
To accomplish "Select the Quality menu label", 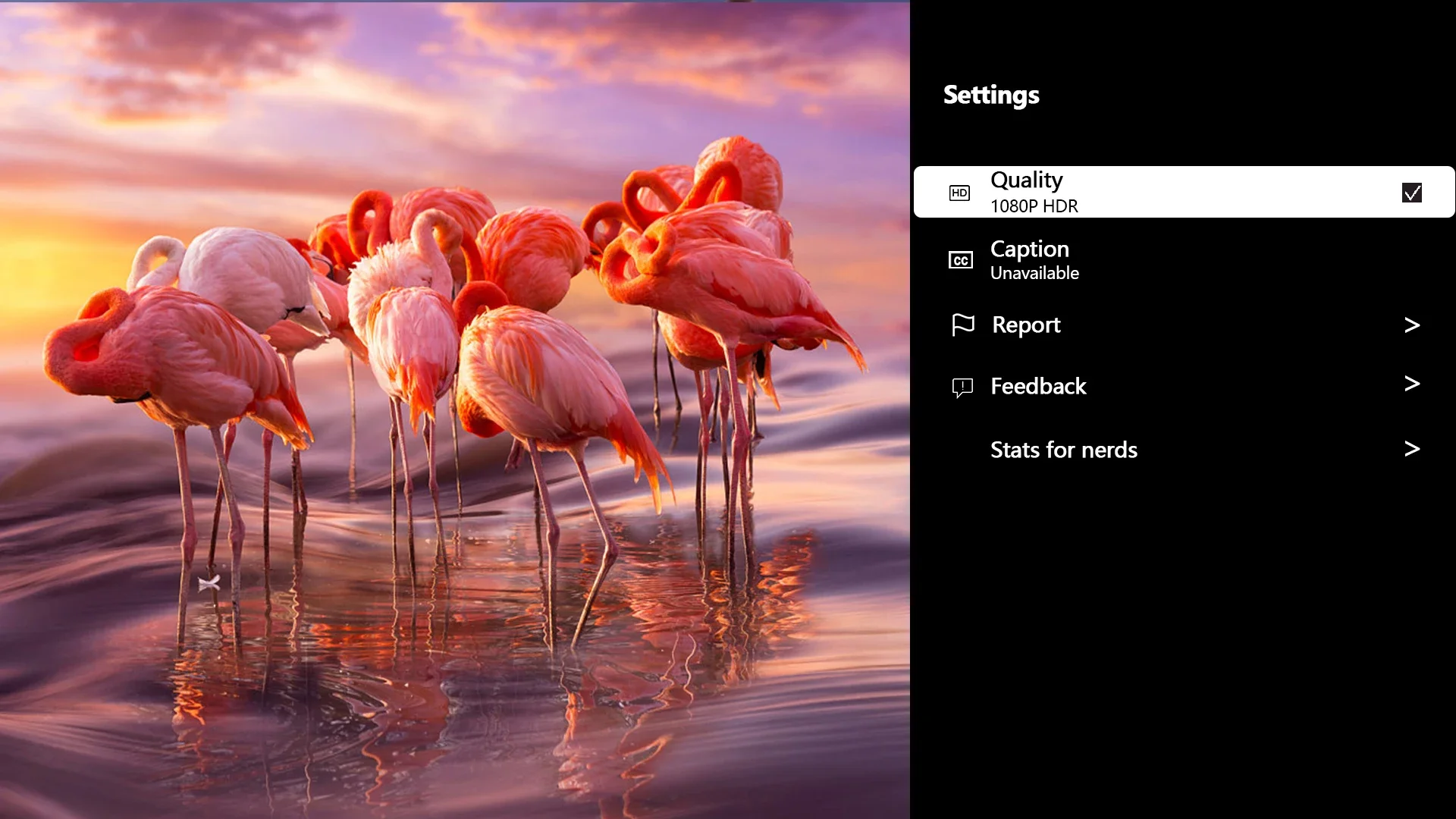I will coord(1026,180).
